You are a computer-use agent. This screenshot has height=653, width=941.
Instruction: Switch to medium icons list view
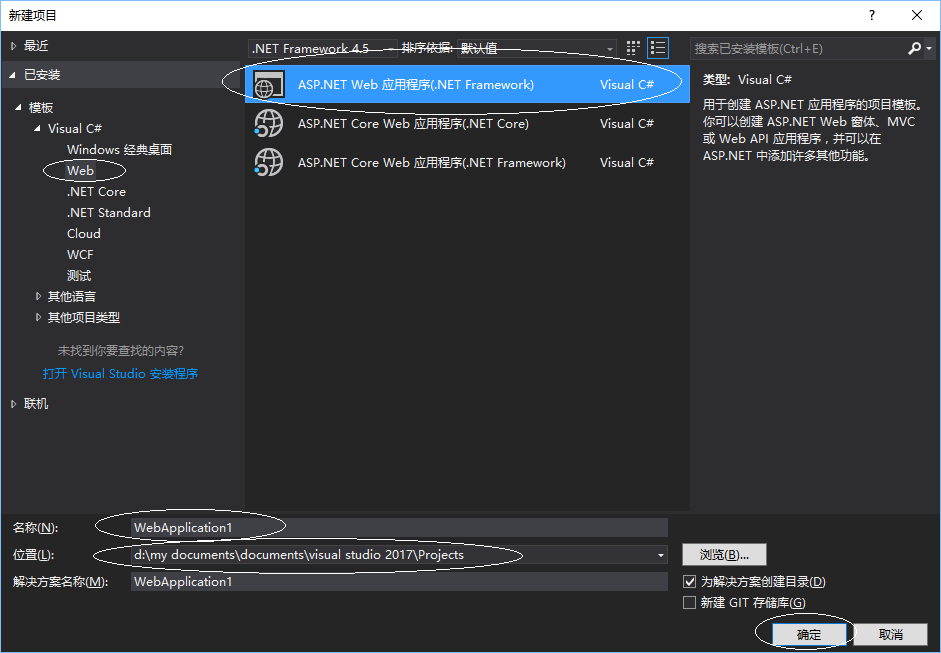tap(658, 48)
